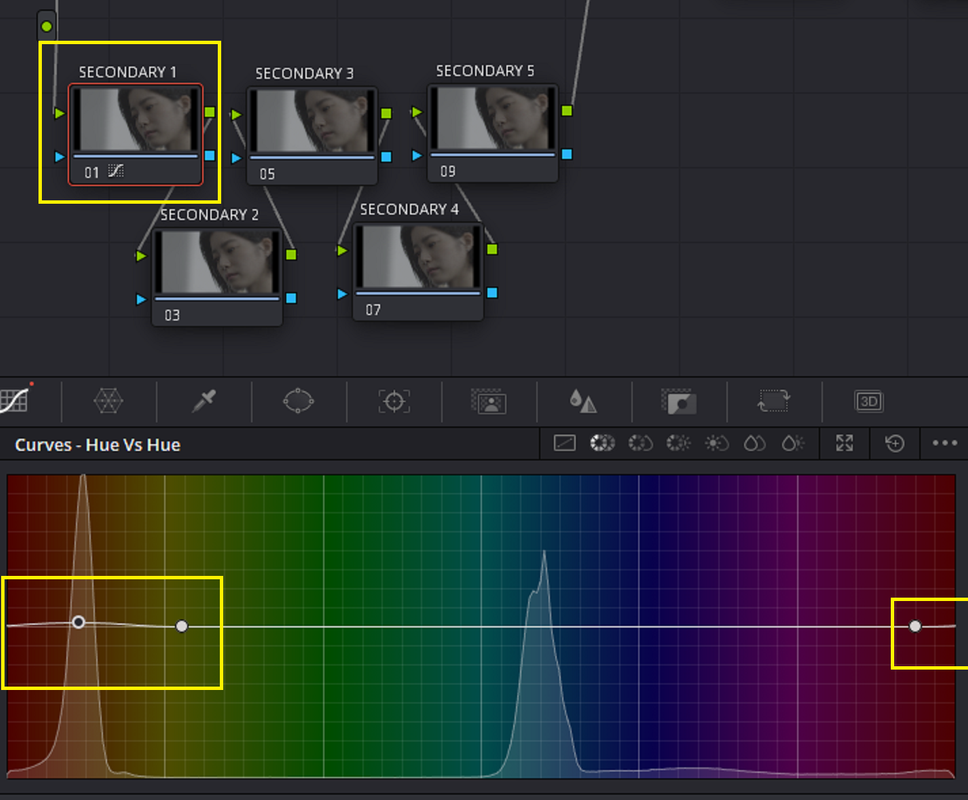Open the Sizing palette
968x800 pixels.
click(774, 401)
